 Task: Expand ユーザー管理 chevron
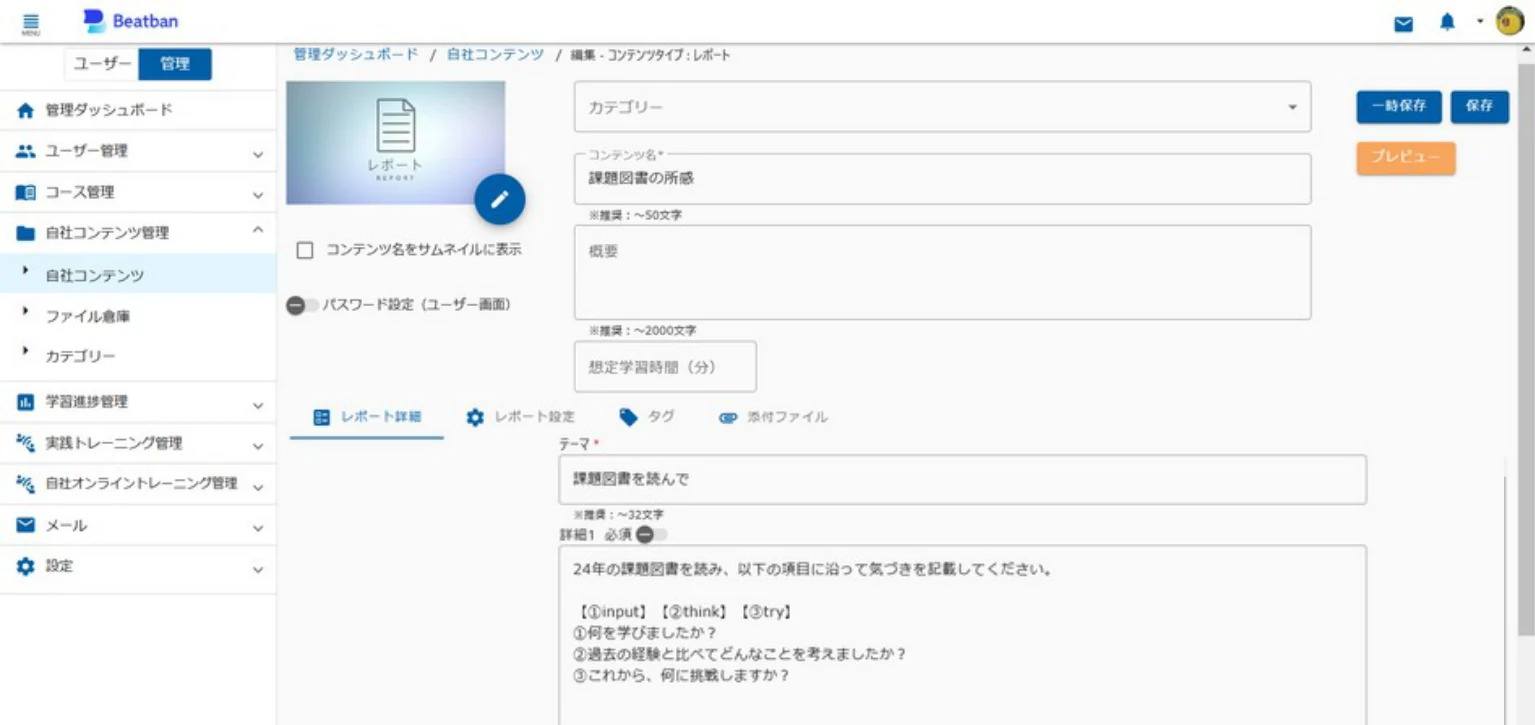pos(258,154)
